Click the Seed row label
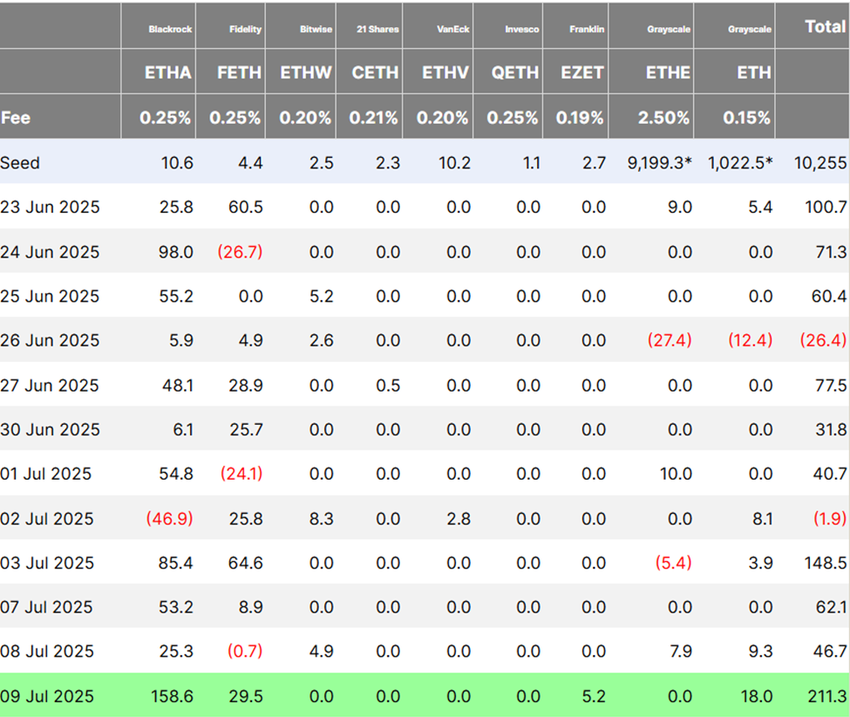 (x=20, y=163)
